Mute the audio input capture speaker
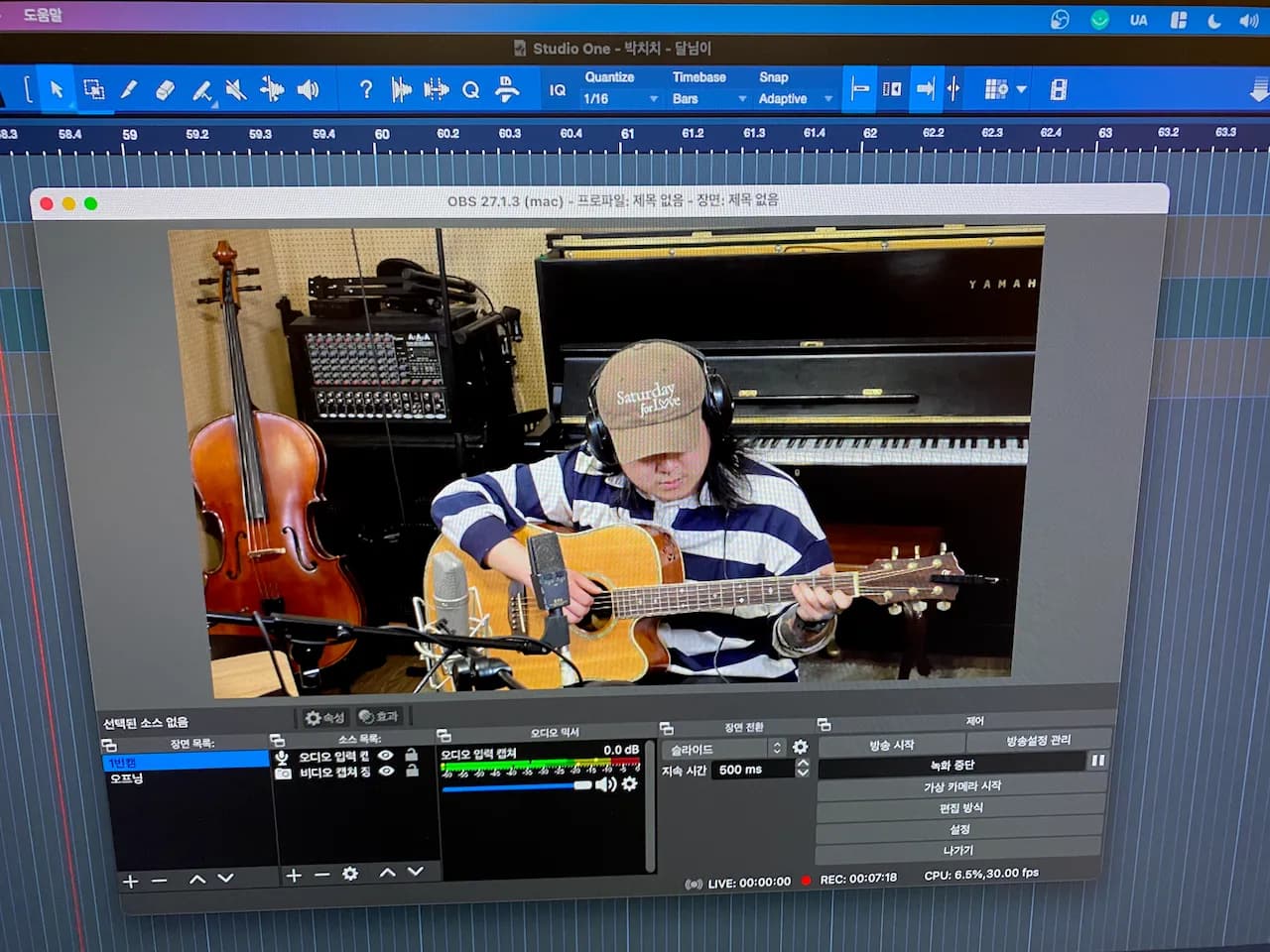The image size is (1270, 952). (x=604, y=783)
